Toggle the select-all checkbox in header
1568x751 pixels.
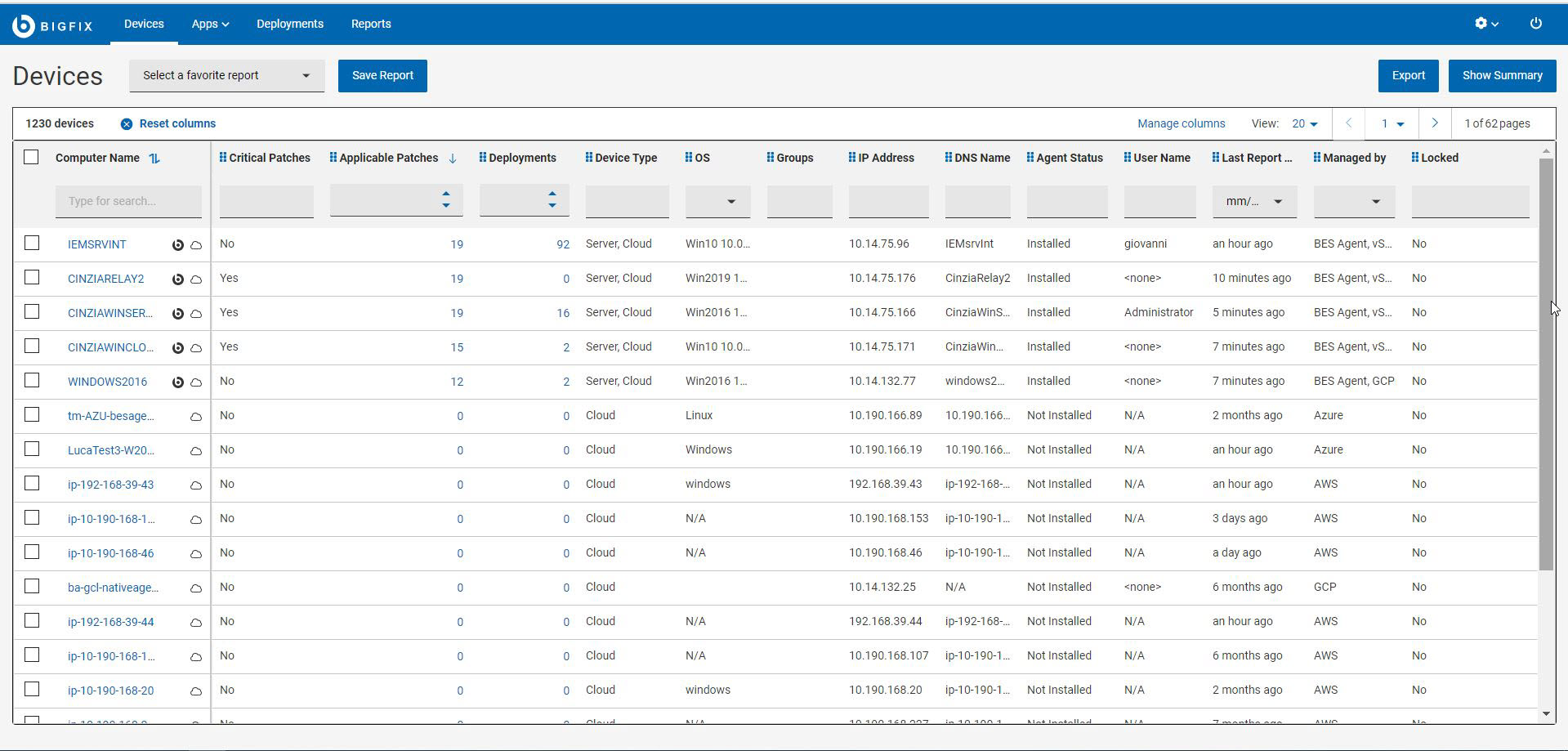coord(32,157)
